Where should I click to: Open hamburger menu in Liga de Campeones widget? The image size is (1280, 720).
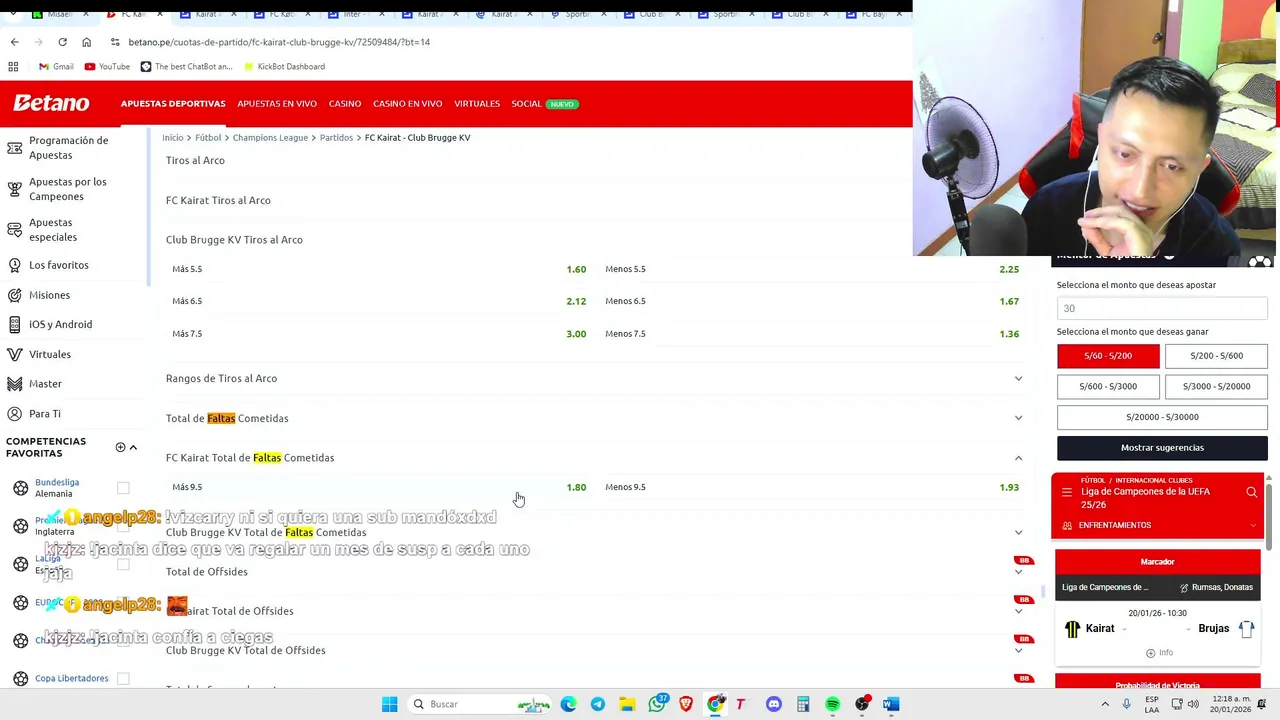point(1066,492)
